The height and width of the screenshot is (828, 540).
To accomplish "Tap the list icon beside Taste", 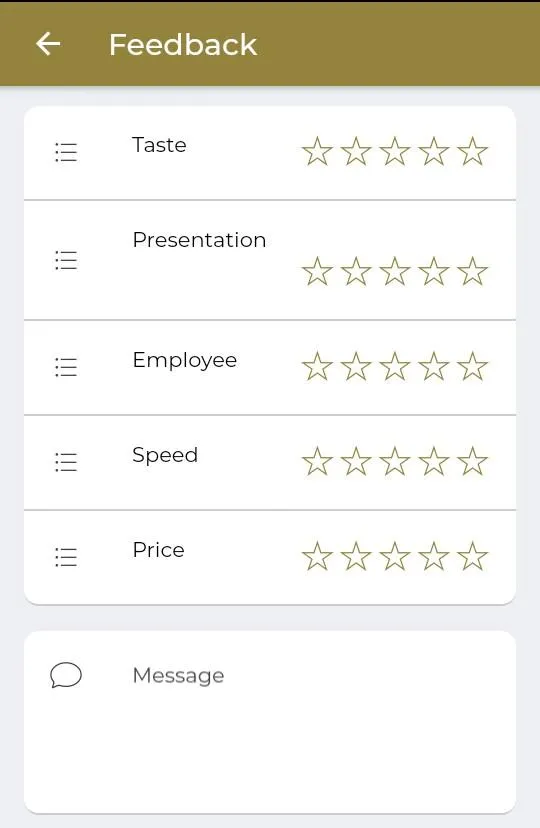I will click(x=66, y=152).
